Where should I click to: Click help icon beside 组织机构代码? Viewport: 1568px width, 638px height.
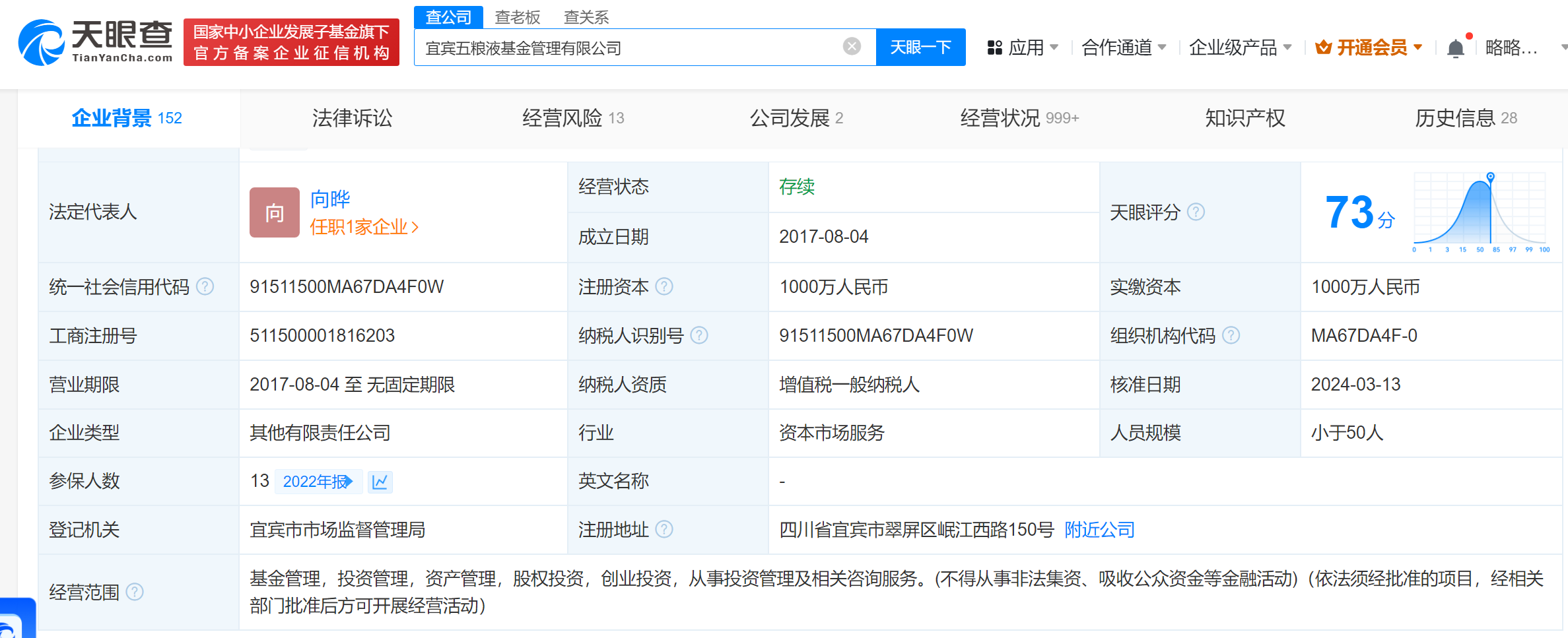pos(1231,335)
